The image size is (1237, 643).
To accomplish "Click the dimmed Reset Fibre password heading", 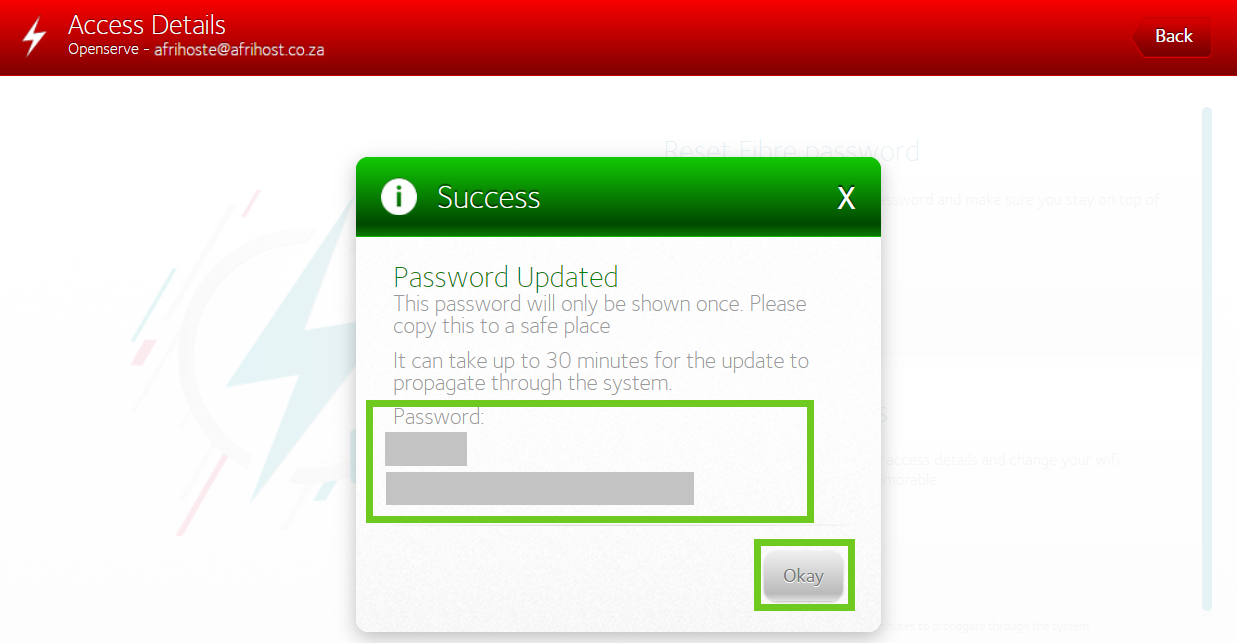I will (x=792, y=151).
